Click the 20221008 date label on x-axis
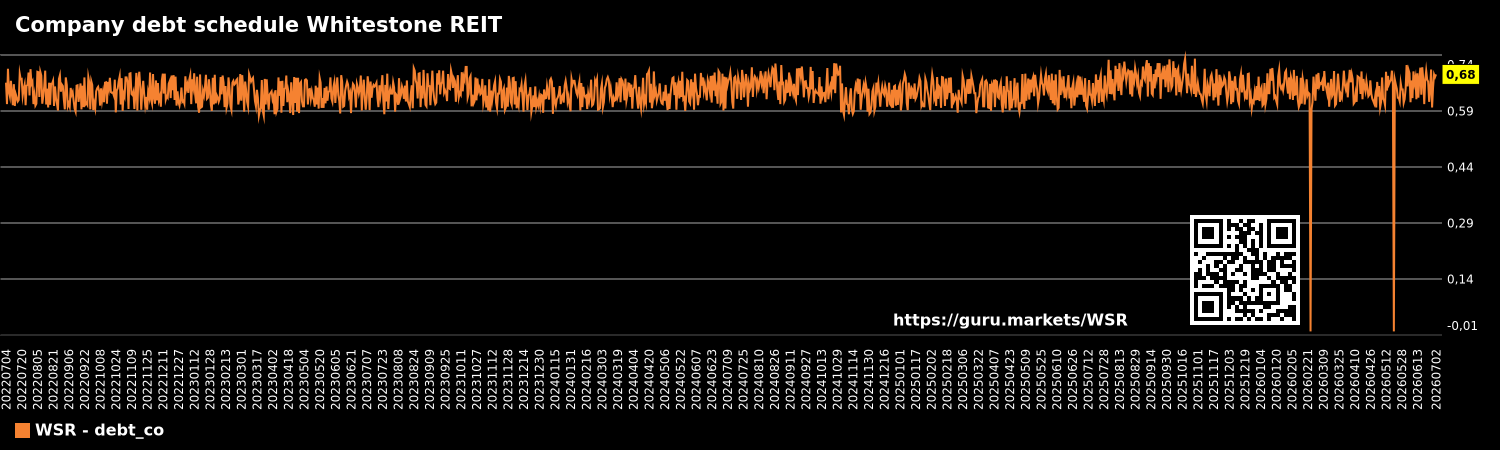The width and height of the screenshot is (1500, 450). (x=101, y=379)
